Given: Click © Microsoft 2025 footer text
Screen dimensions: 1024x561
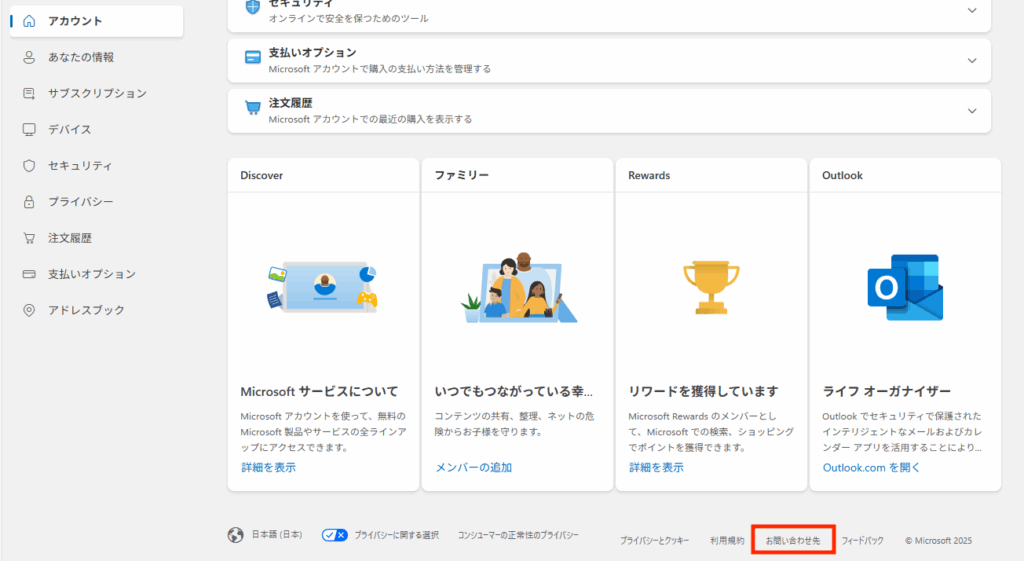Looking at the screenshot, I should coord(938,541).
